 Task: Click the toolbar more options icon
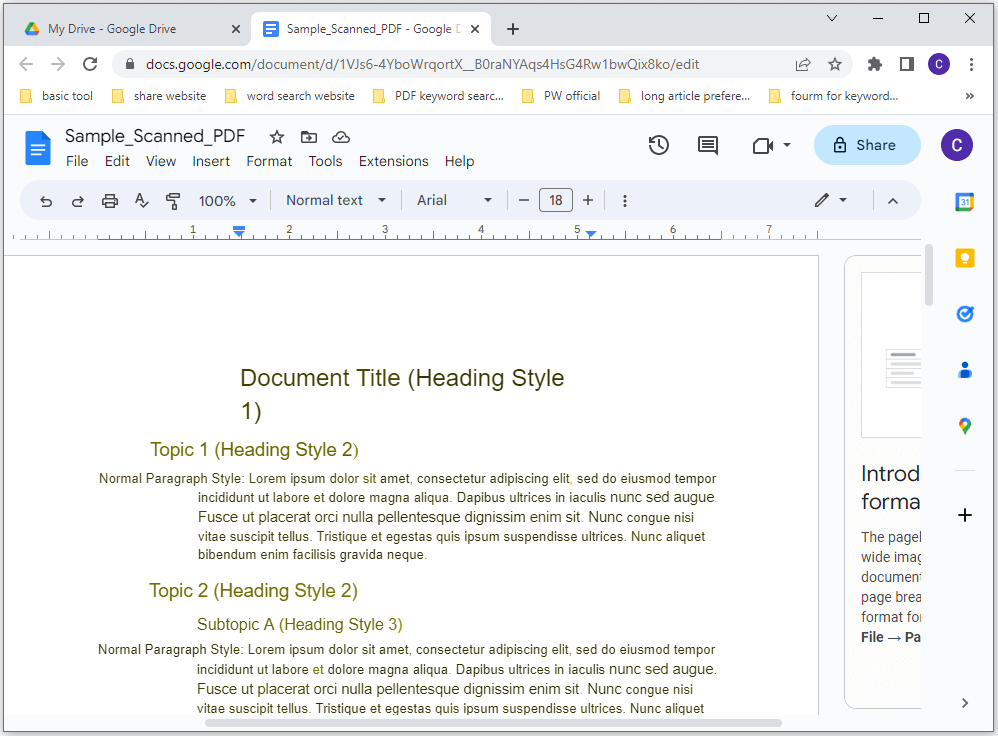click(624, 201)
